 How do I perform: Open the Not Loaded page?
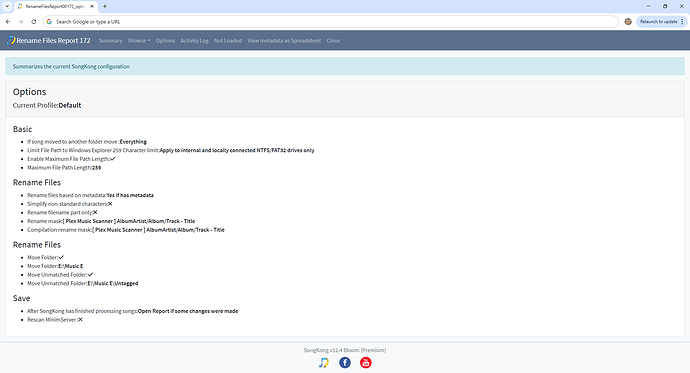(228, 40)
